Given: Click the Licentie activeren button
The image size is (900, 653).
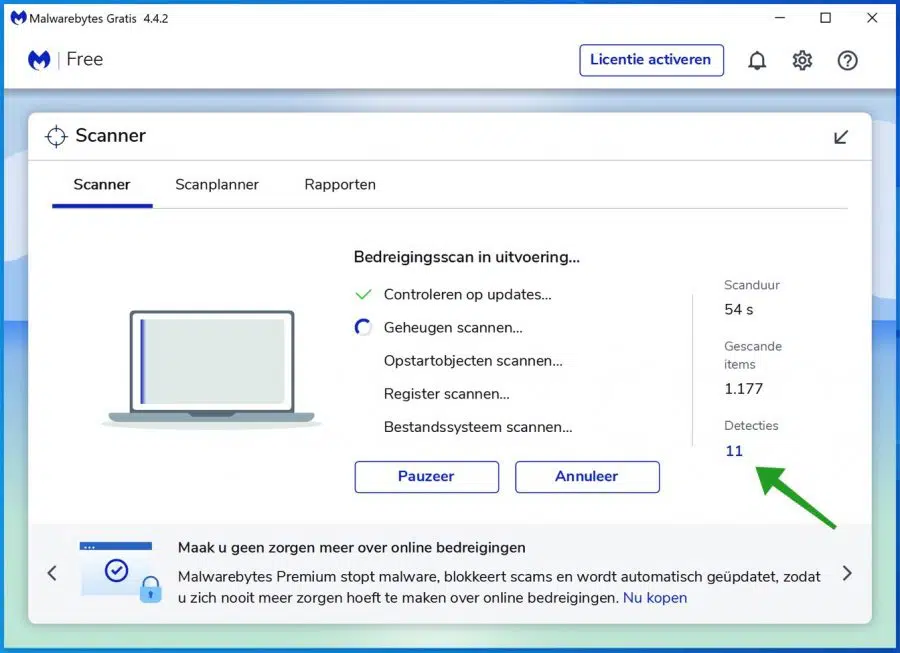Looking at the screenshot, I should click(x=651, y=60).
